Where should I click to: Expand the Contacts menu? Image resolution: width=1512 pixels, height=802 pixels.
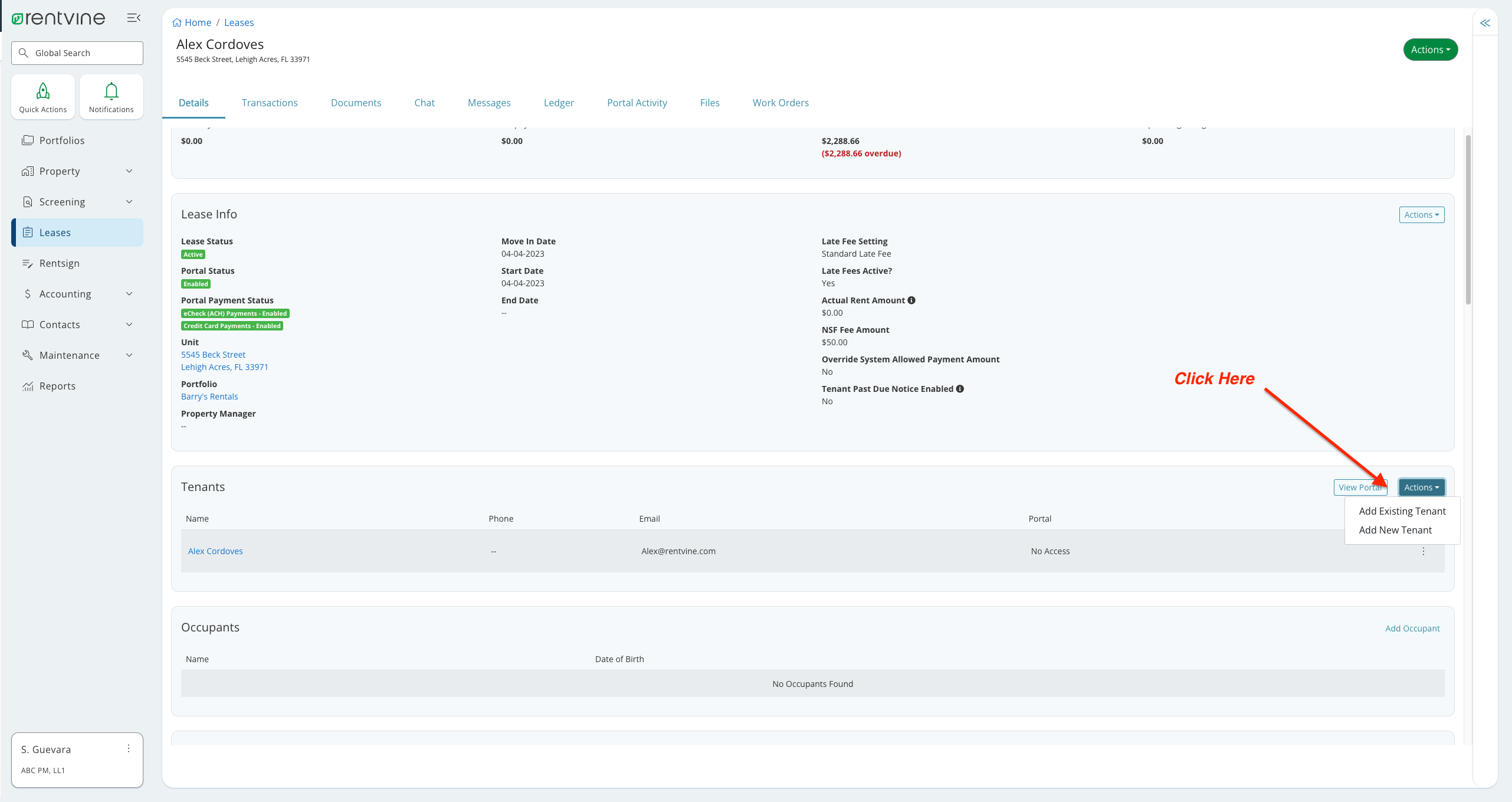click(x=60, y=324)
